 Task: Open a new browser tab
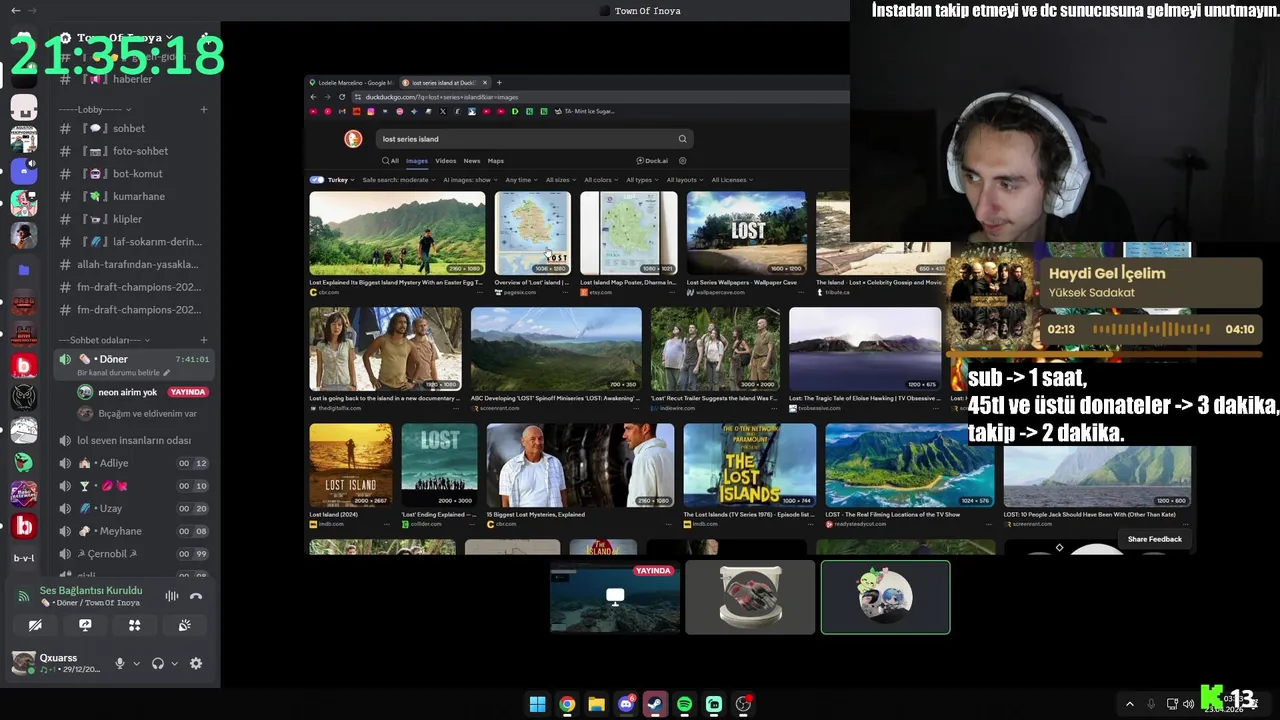coord(499,83)
